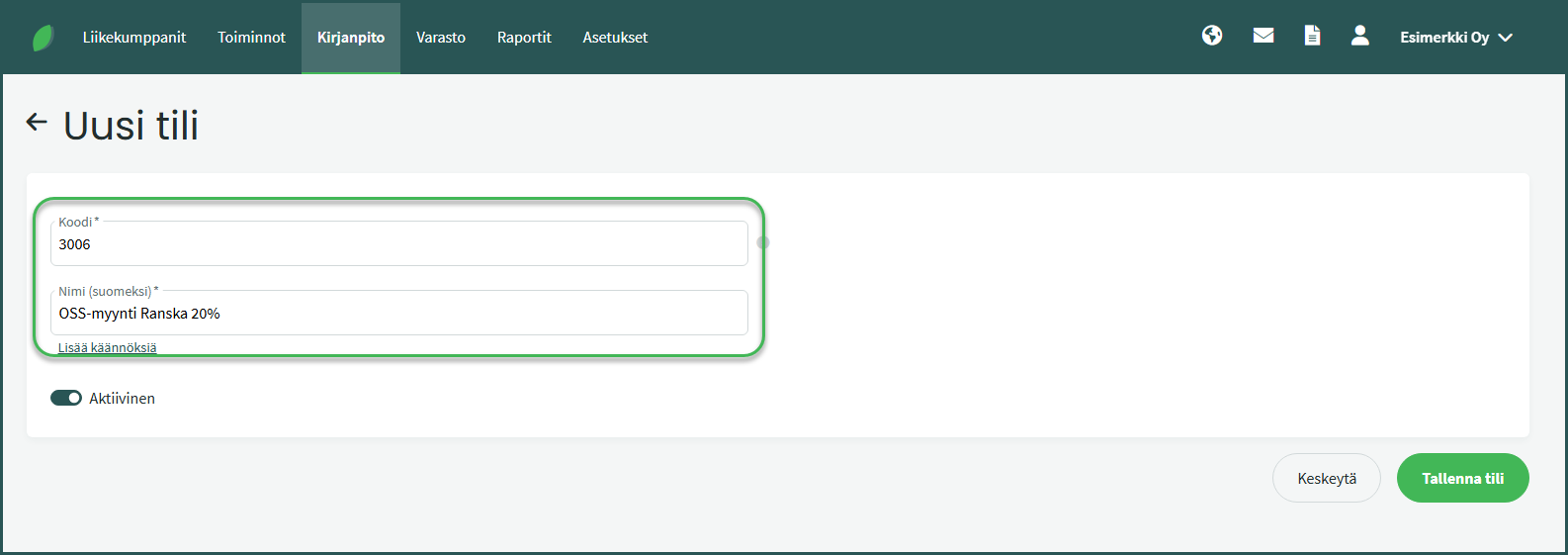The image size is (1568, 555).
Task: Open the Liikekumppanit menu
Action: [x=134, y=38]
